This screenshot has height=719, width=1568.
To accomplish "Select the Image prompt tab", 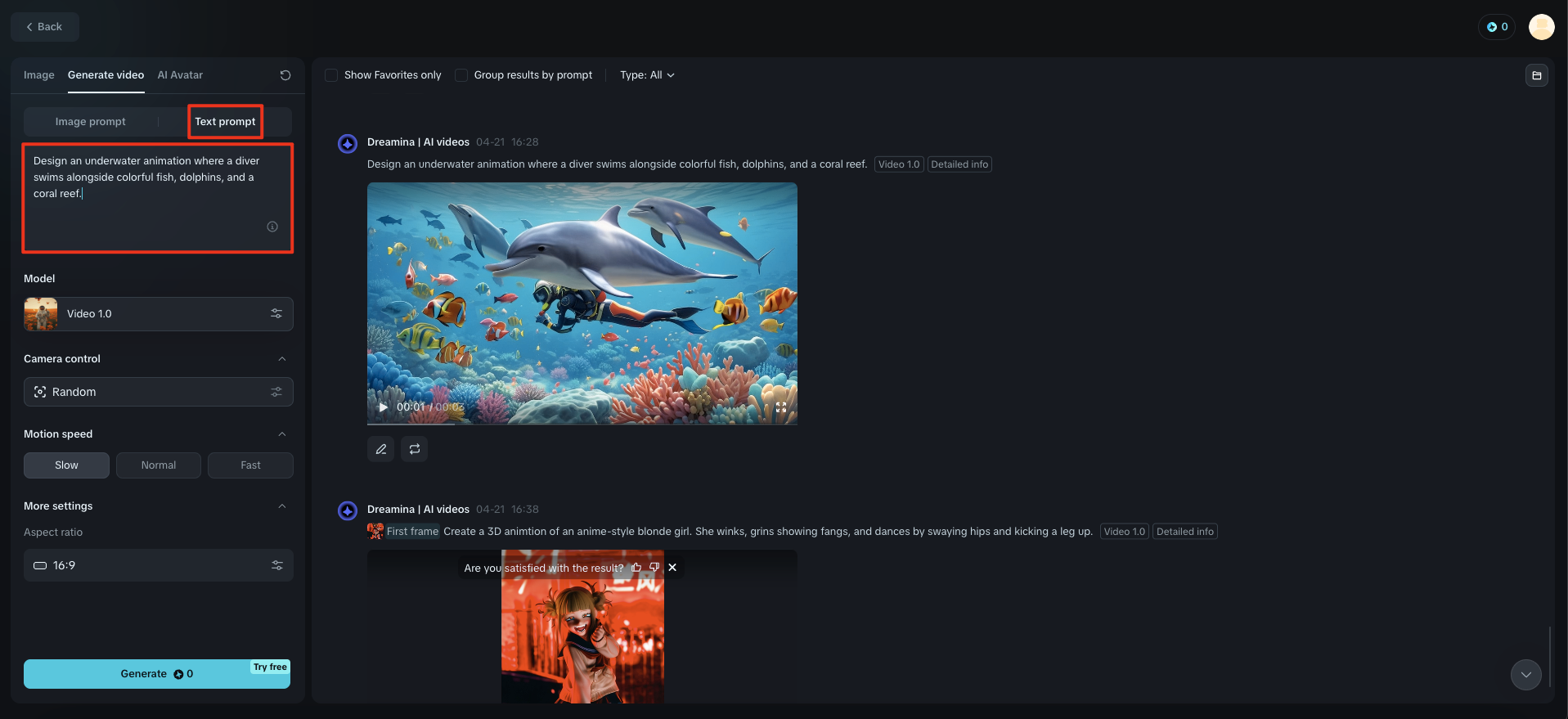I will pos(91,122).
